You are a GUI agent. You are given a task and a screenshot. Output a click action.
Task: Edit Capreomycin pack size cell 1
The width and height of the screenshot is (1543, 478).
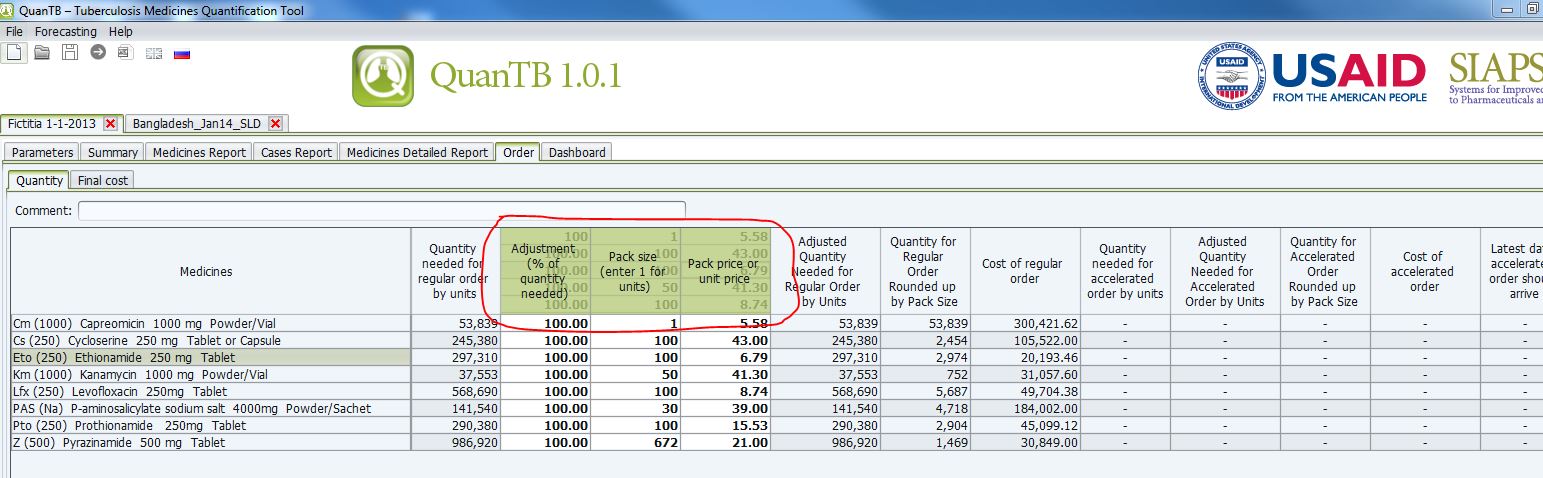click(x=636, y=323)
